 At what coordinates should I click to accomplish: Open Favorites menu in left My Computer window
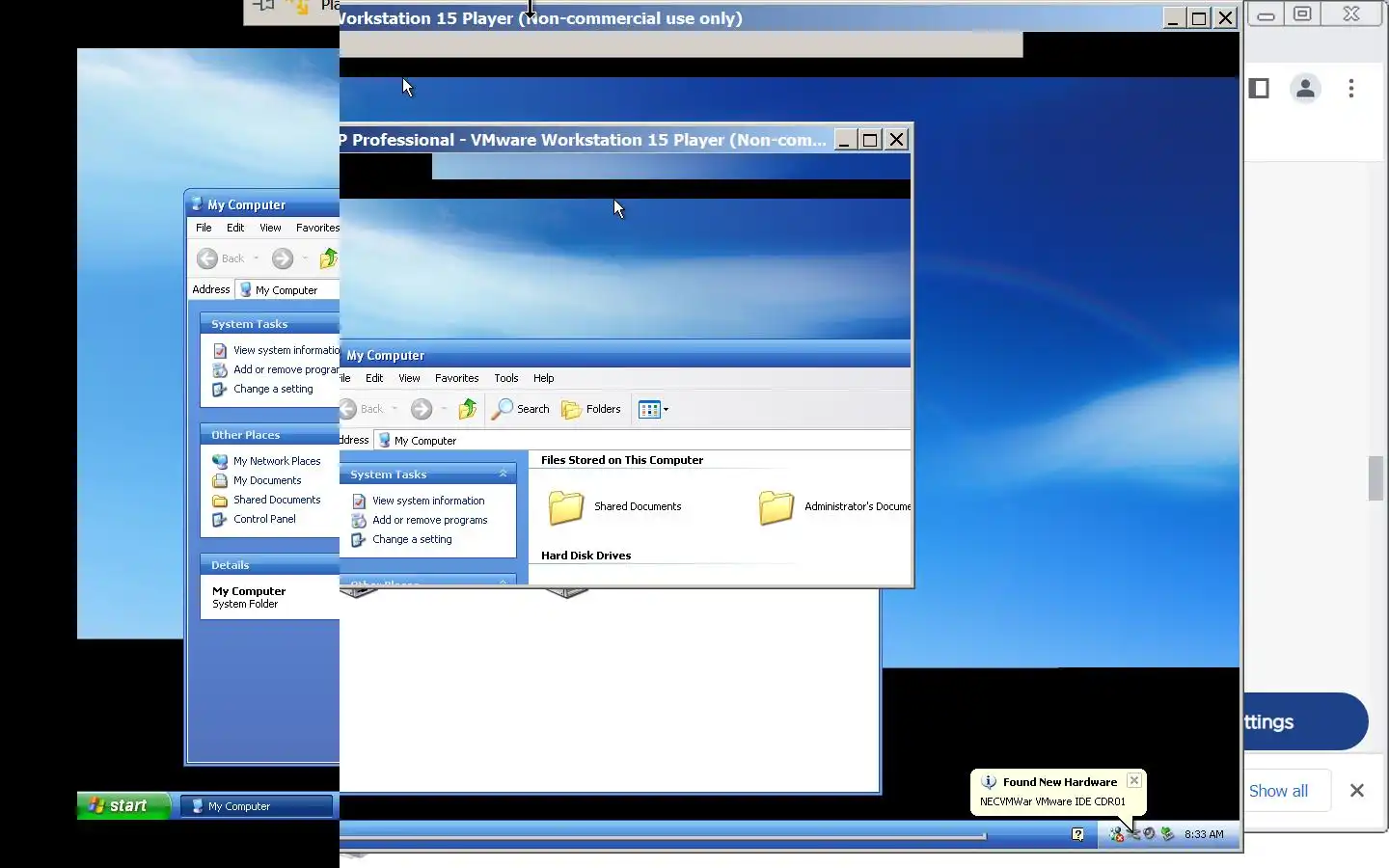[317, 228]
